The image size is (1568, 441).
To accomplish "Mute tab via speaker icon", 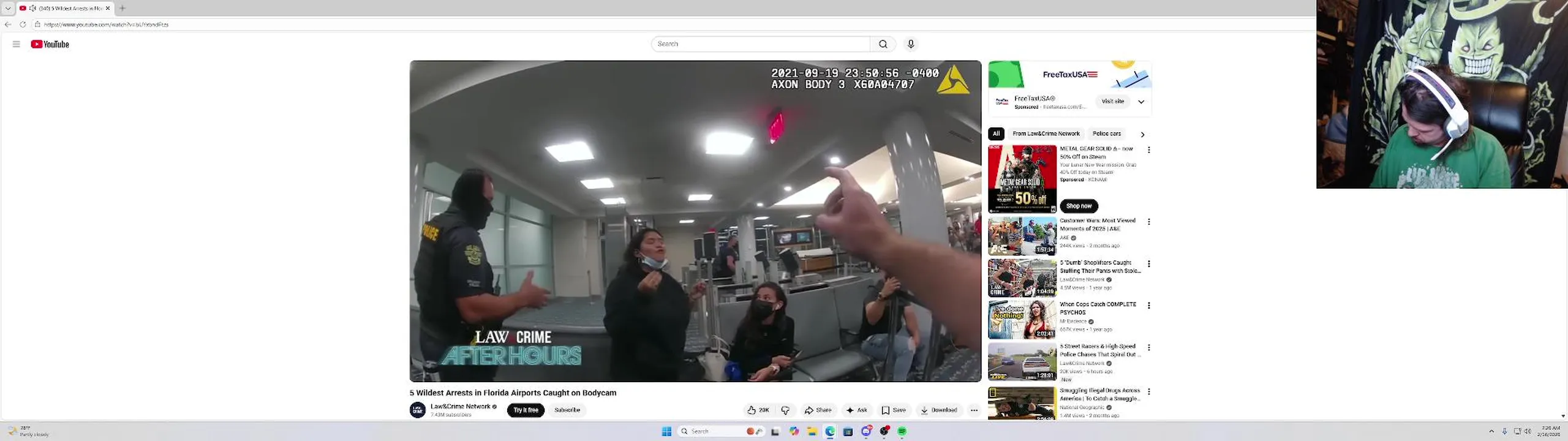I will tap(33, 8).
